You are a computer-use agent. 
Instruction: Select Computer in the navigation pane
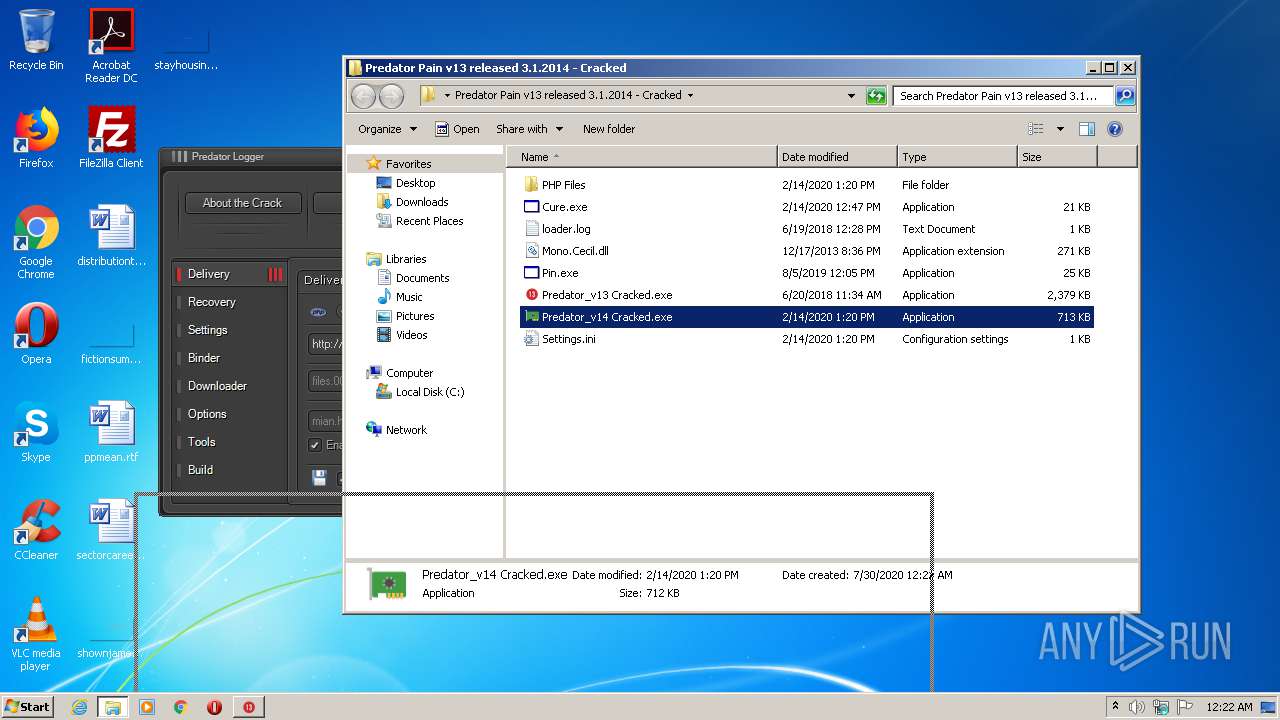[409, 373]
